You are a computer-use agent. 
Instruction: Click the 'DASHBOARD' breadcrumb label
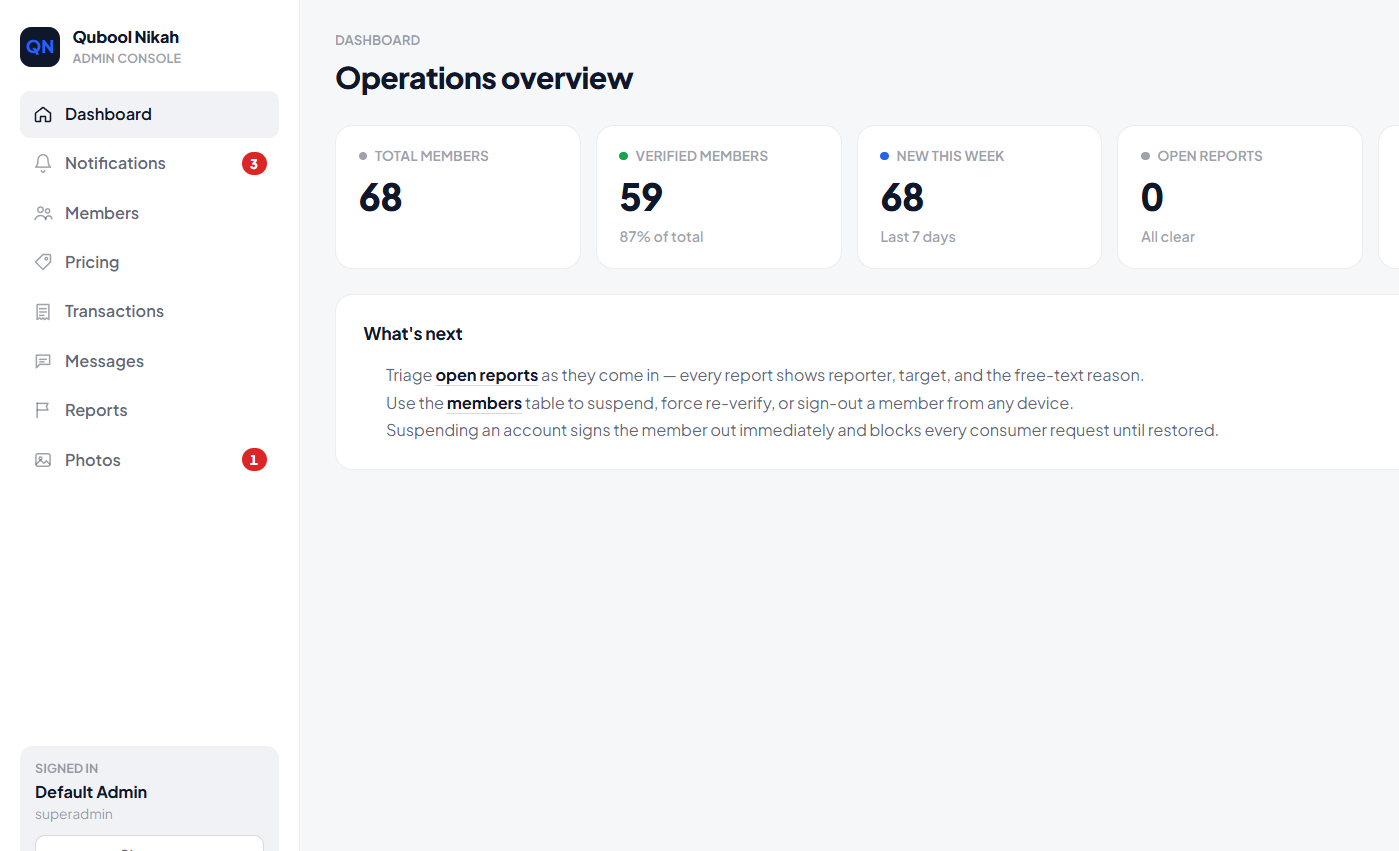(378, 40)
